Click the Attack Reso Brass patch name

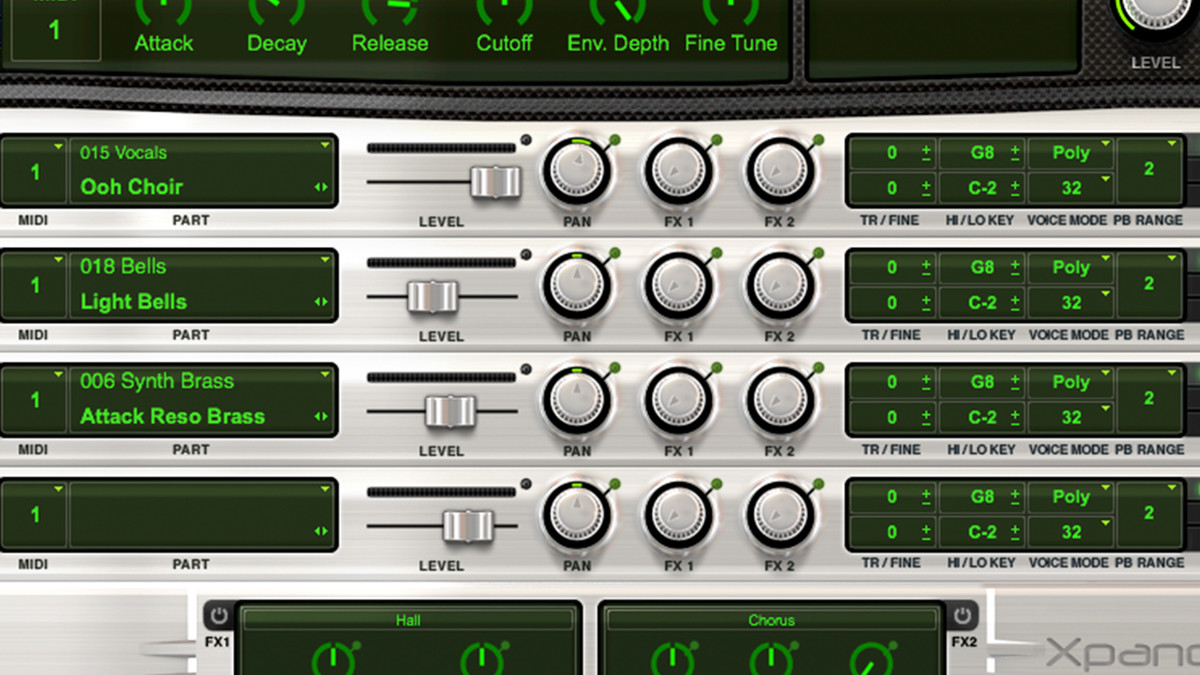(x=172, y=417)
